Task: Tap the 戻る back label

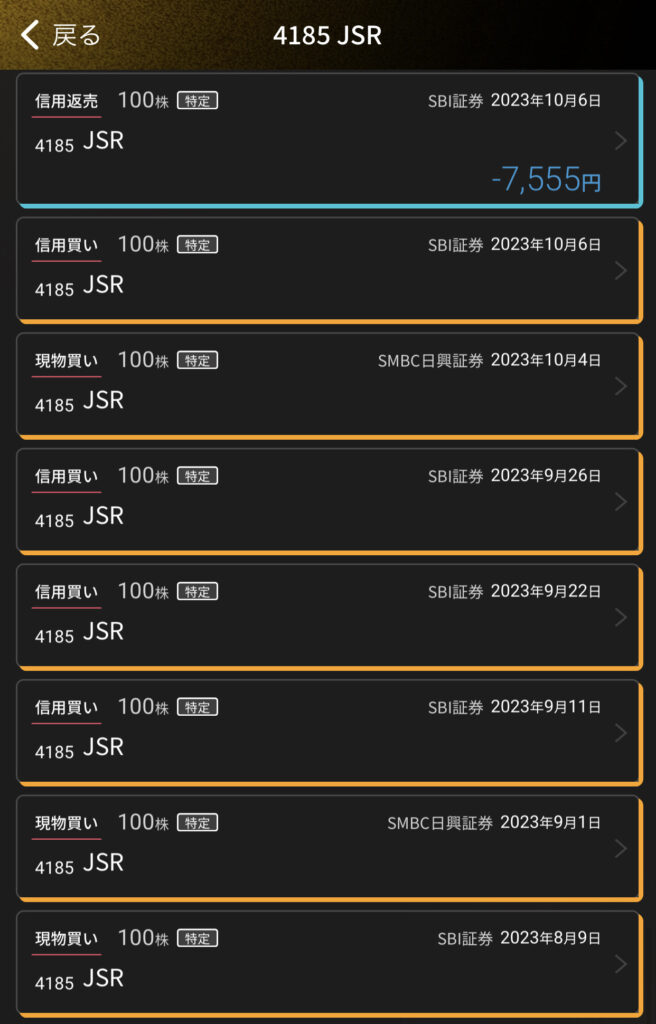Action: (76, 36)
